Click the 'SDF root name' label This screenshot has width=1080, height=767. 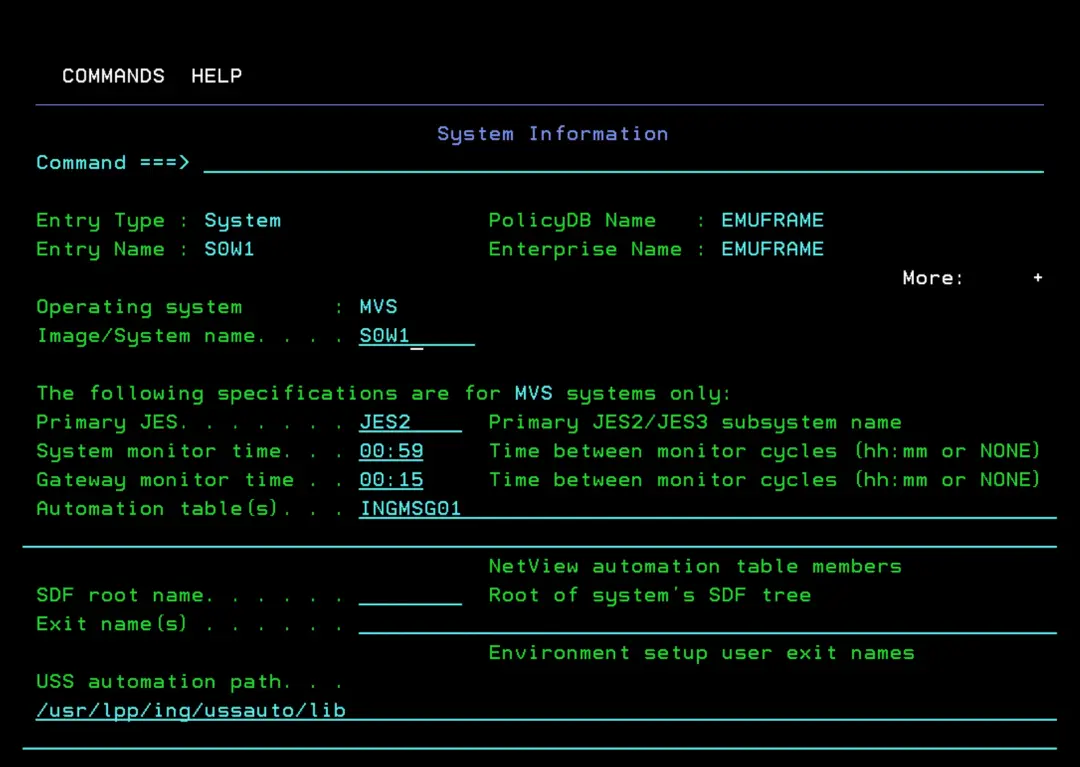coord(120,596)
